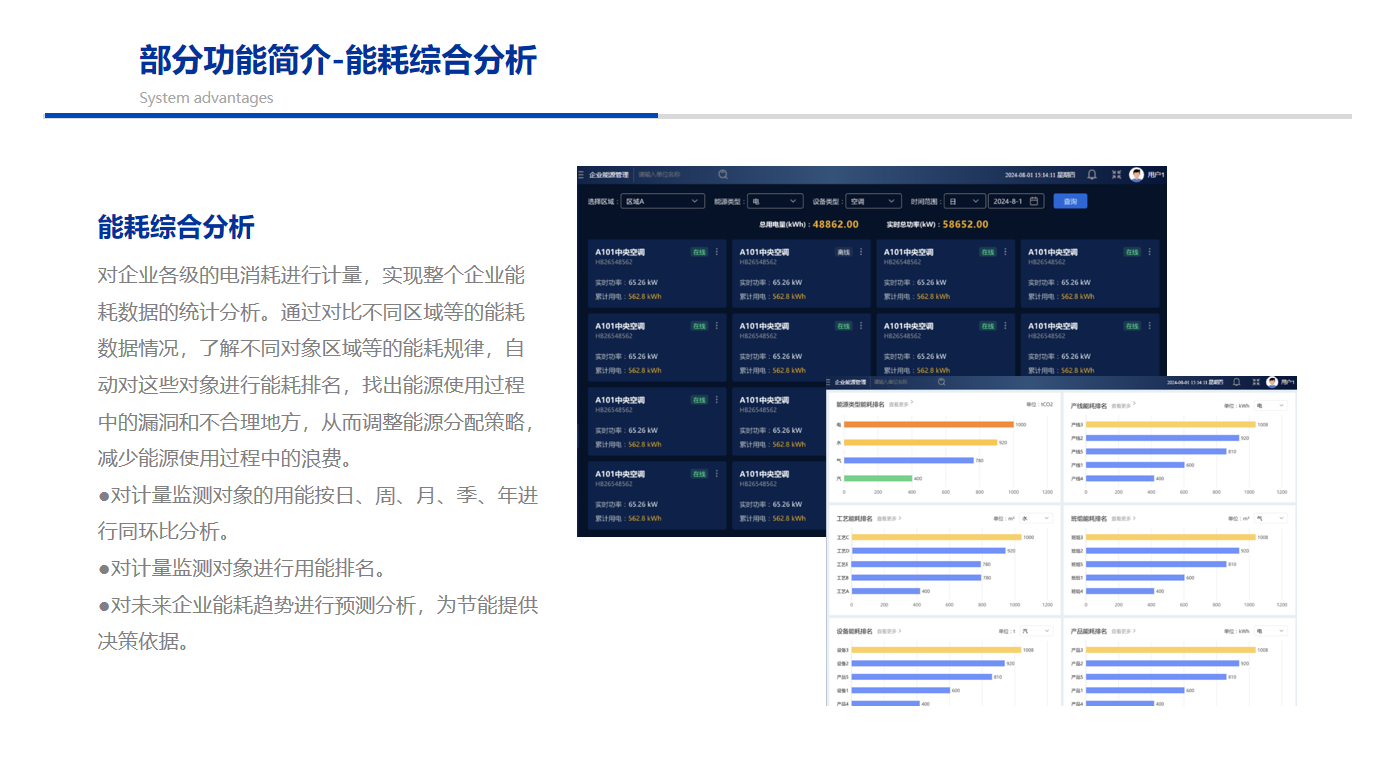Click the bell icon in light ranking dashboard
This screenshot has height=775, width=1386.
(1236, 382)
